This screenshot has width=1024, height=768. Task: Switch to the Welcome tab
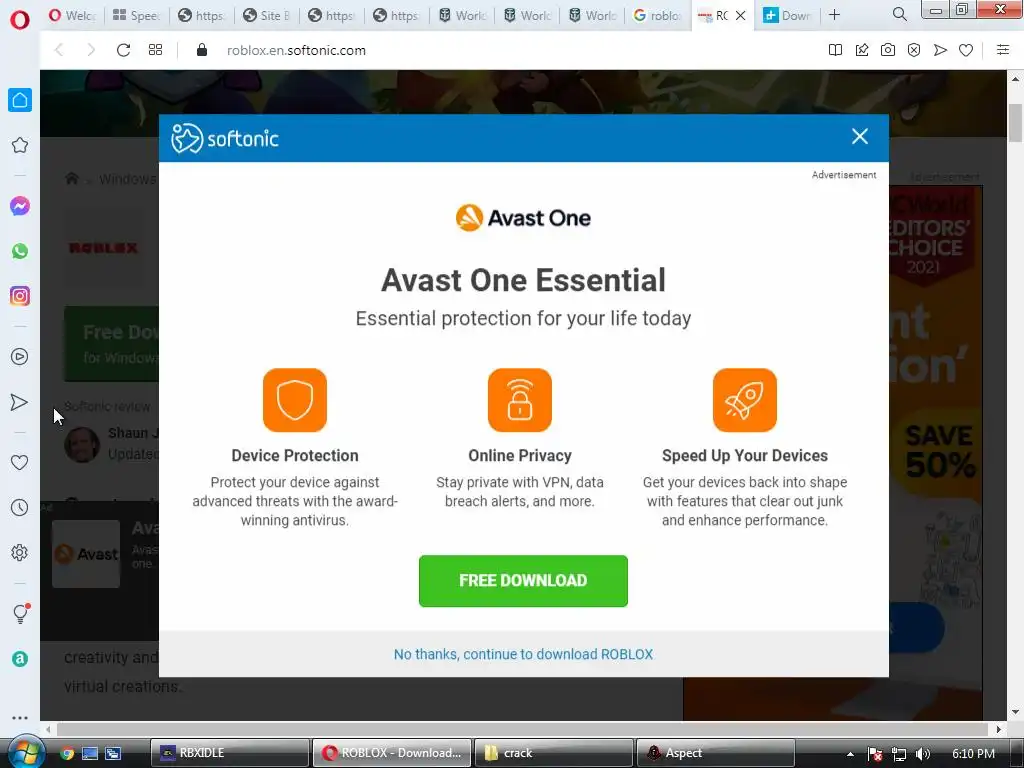72,15
